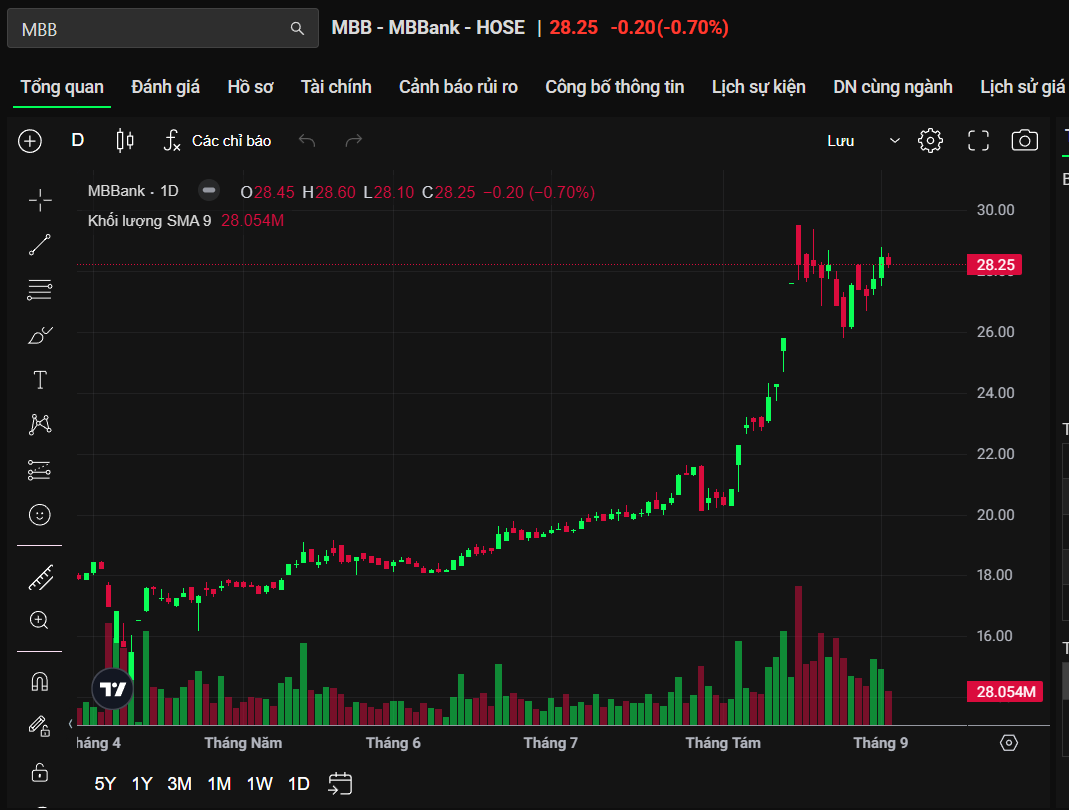The width and height of the screenshot is (1069, 810).
Task: Select the pattern drawing tool
Action: 40,424
